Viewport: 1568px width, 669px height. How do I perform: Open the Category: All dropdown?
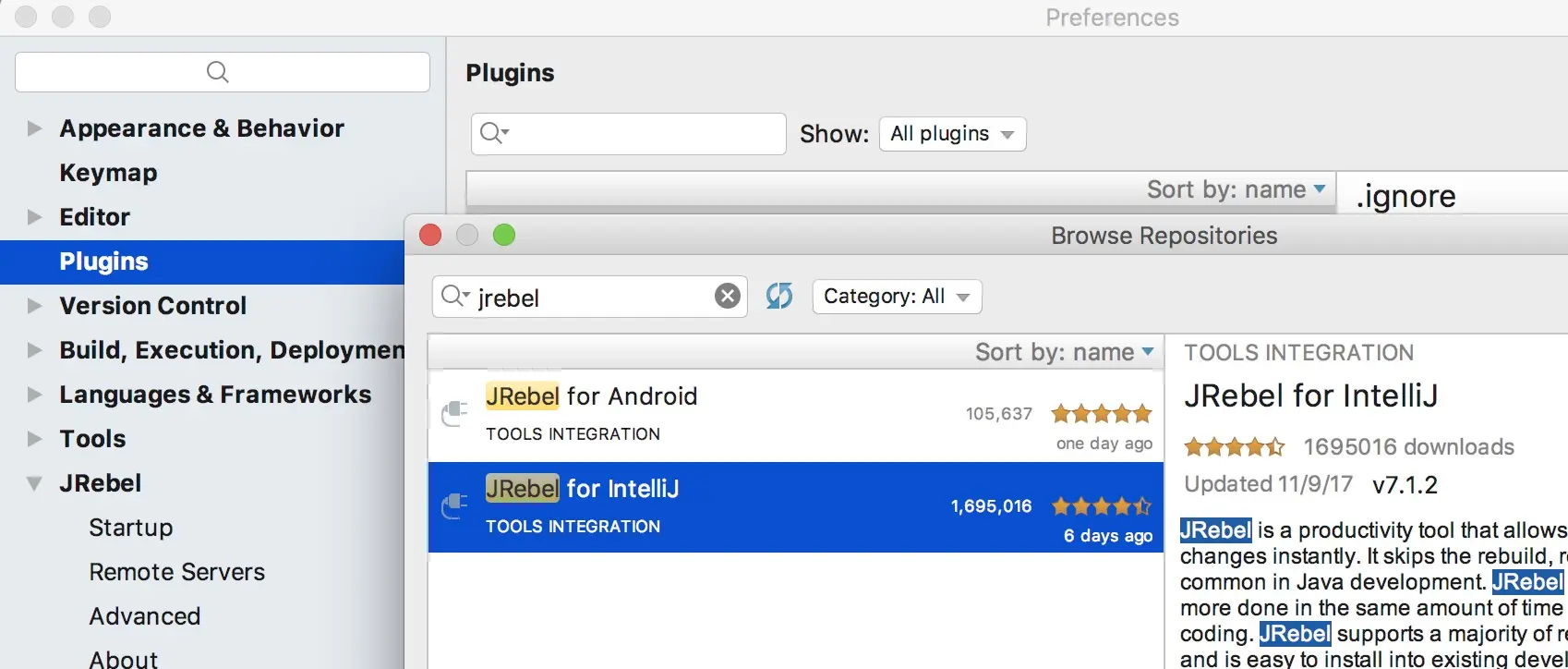[897, 297]
